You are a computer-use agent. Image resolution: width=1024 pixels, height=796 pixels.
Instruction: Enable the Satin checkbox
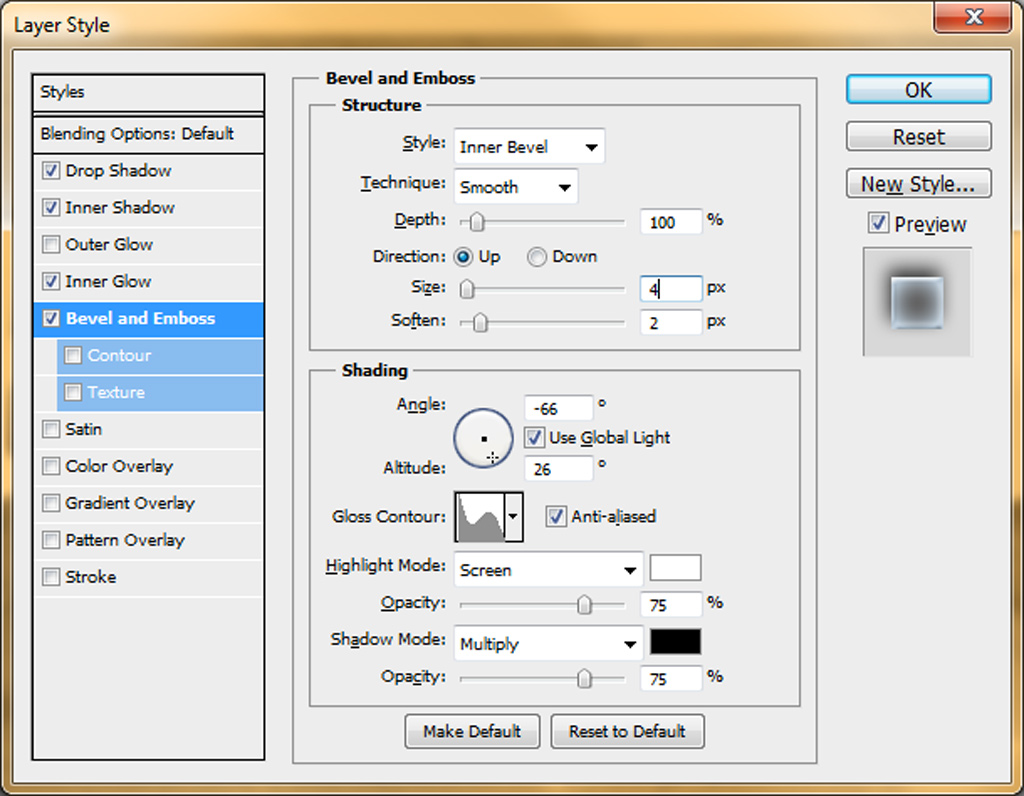point(51,430)
